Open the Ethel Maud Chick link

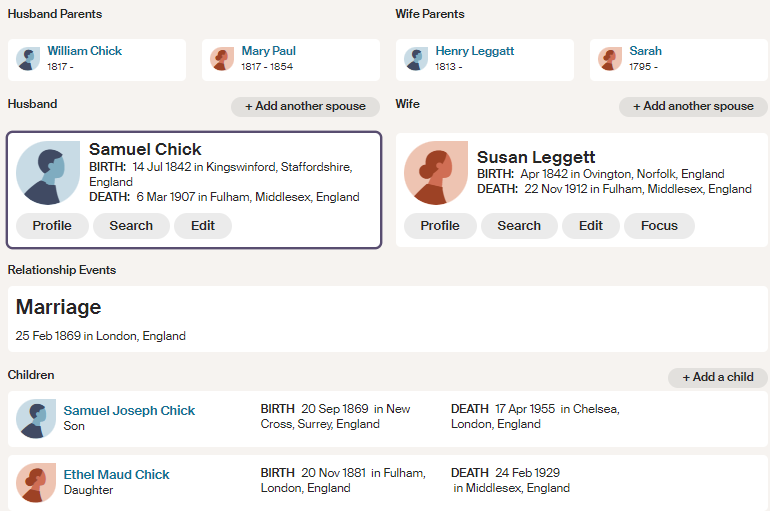click(x=116, y=475)
